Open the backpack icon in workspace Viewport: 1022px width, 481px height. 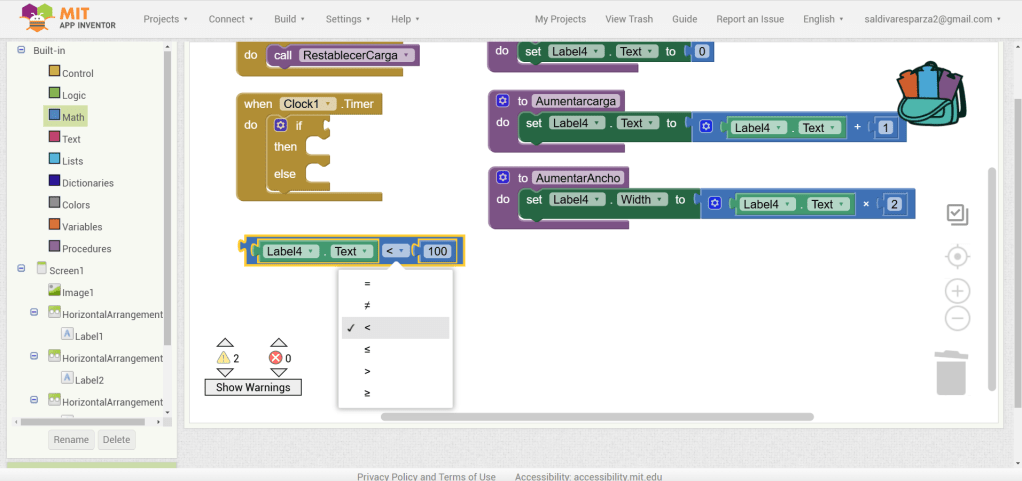coord(931,93)
